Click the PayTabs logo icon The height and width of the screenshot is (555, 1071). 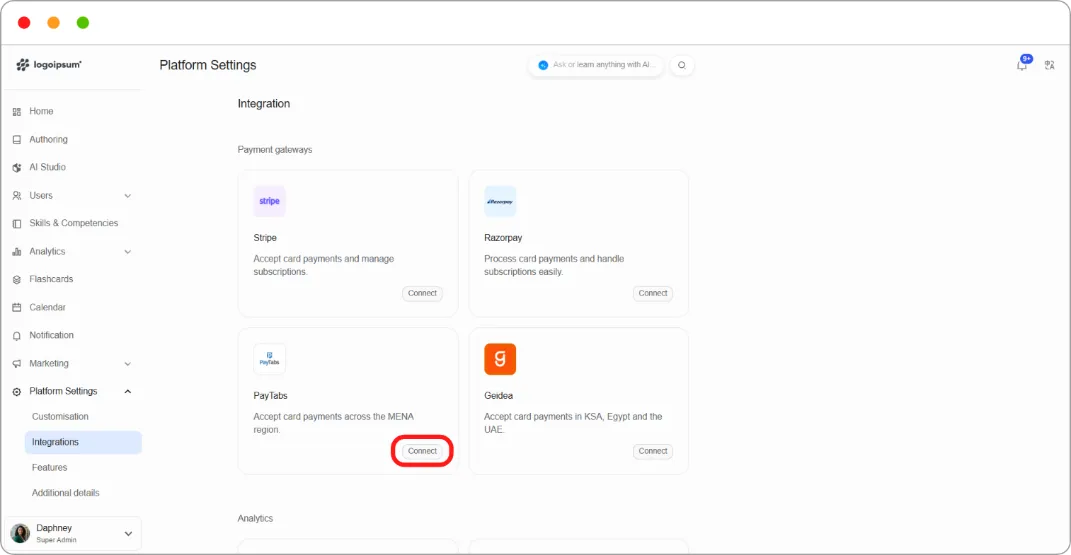269,359
